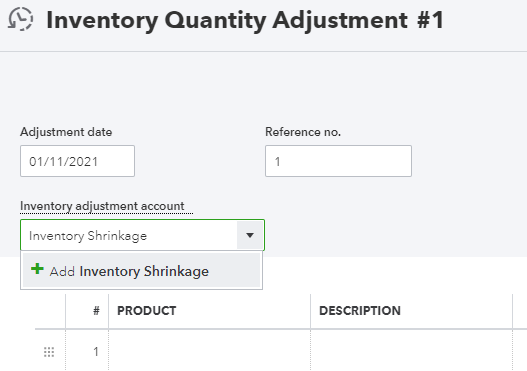The image size is (527, 371).
Task: Click the dotted 'Inventory adjustment account' label
Action: 102,206
